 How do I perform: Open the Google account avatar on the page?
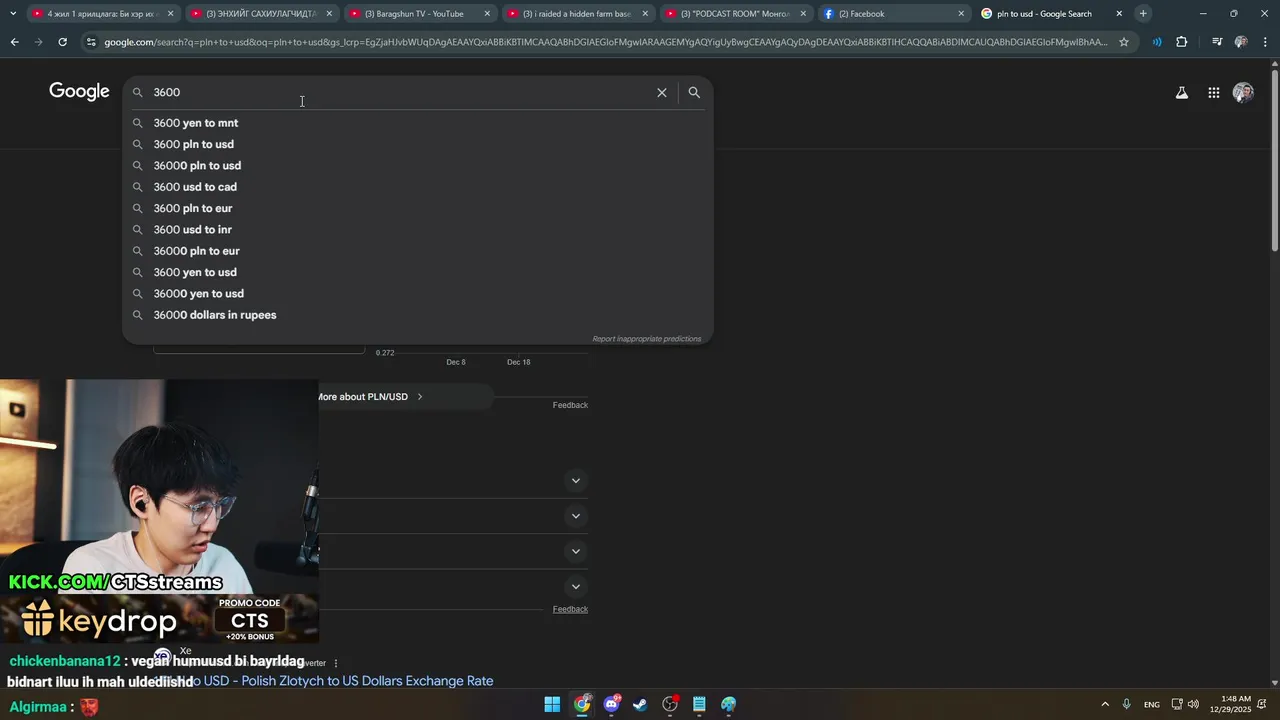[1243, 93]
